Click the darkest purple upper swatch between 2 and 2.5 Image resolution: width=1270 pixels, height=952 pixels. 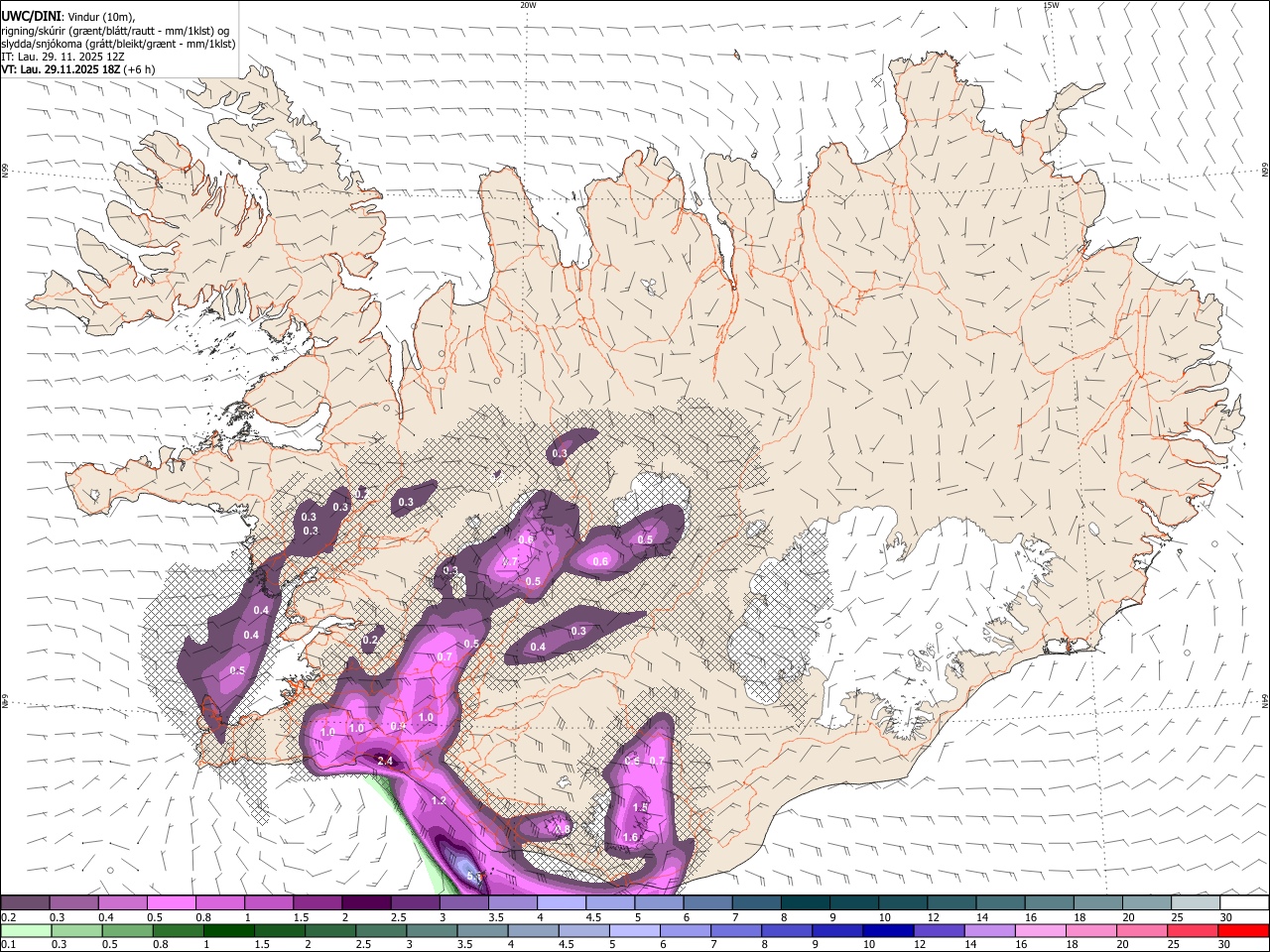click(x=366, y=903)
